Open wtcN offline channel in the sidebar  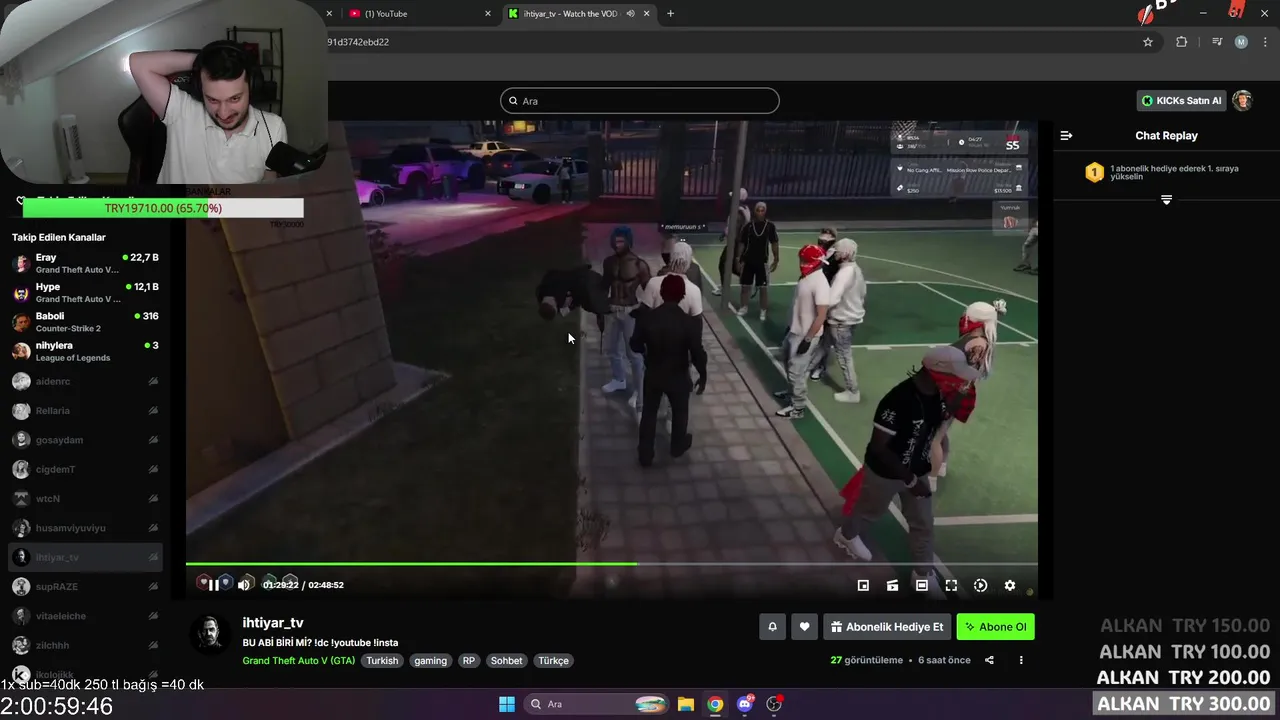86,498
